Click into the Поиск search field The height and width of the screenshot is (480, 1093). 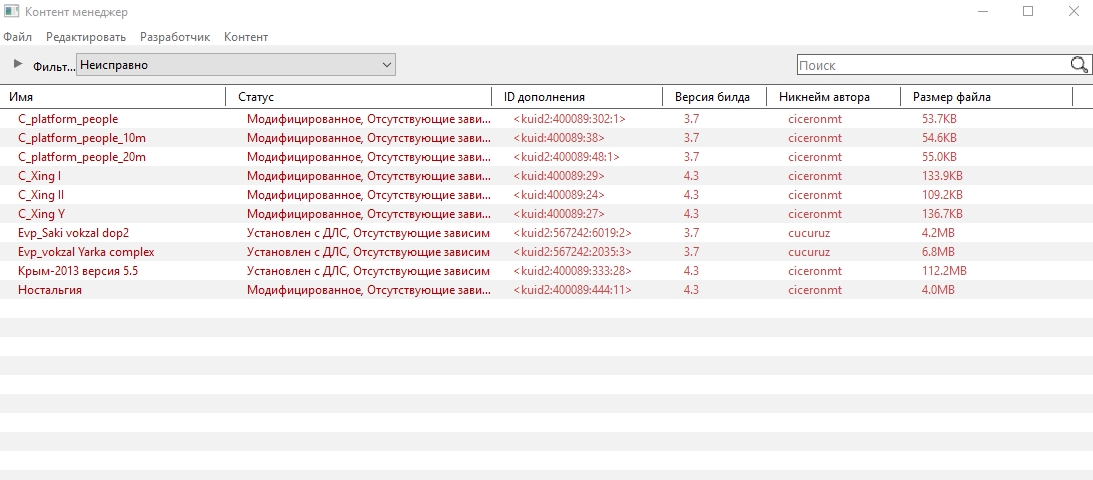[930, 65]
